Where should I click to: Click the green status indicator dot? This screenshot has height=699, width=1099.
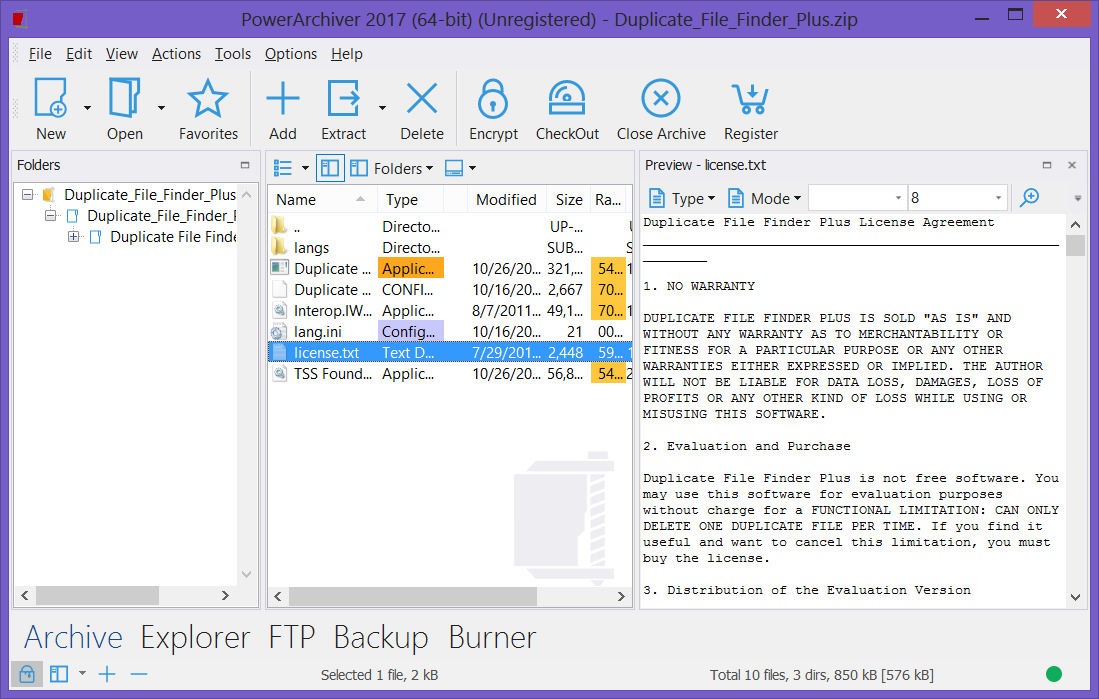pos(1053,674)
